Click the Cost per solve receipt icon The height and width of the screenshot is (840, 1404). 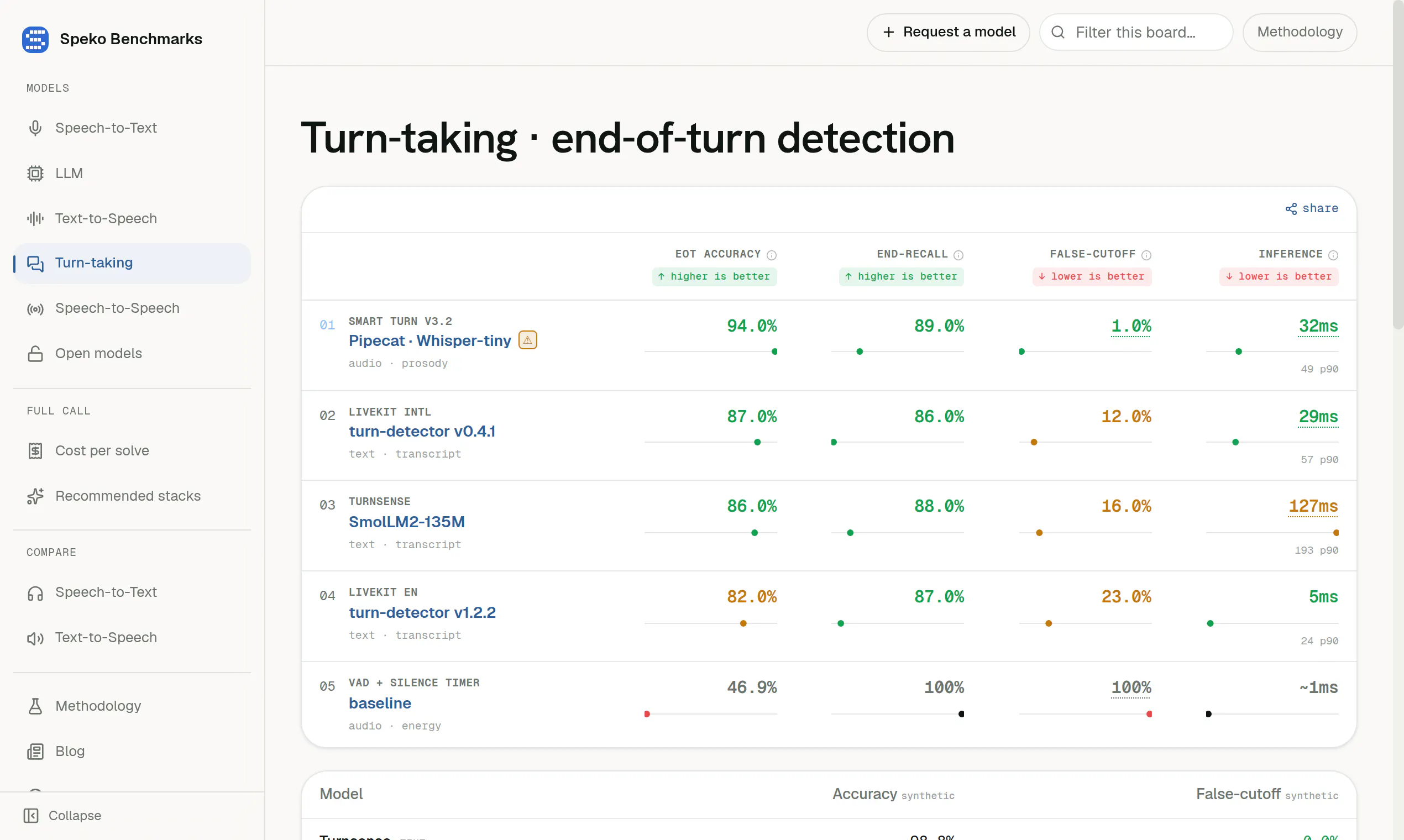click(35, 450)
